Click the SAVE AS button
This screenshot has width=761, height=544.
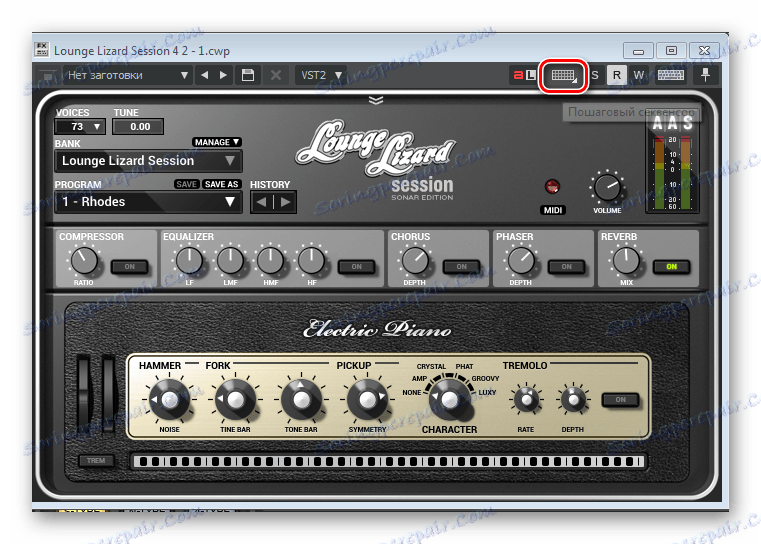(x=221, y=184)
